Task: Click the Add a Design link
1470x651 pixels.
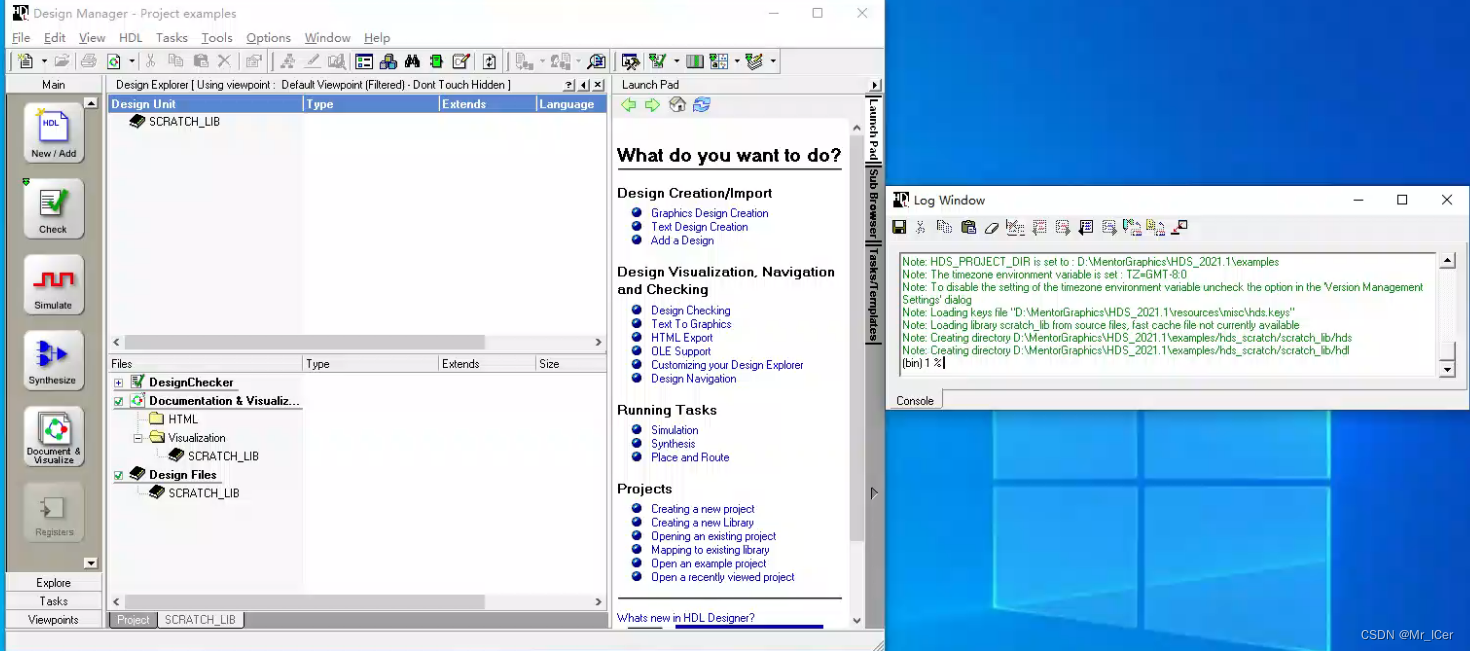Action: [682, 240]
